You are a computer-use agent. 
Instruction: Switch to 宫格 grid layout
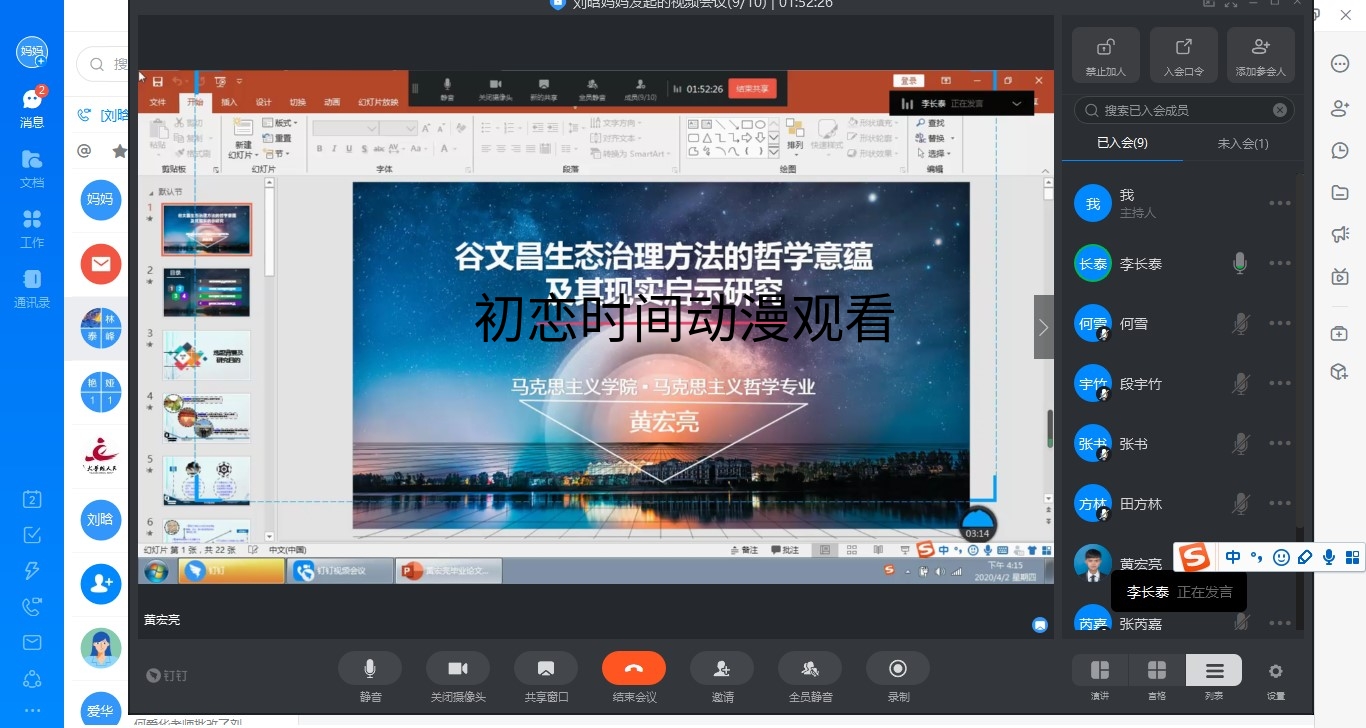1157,670
